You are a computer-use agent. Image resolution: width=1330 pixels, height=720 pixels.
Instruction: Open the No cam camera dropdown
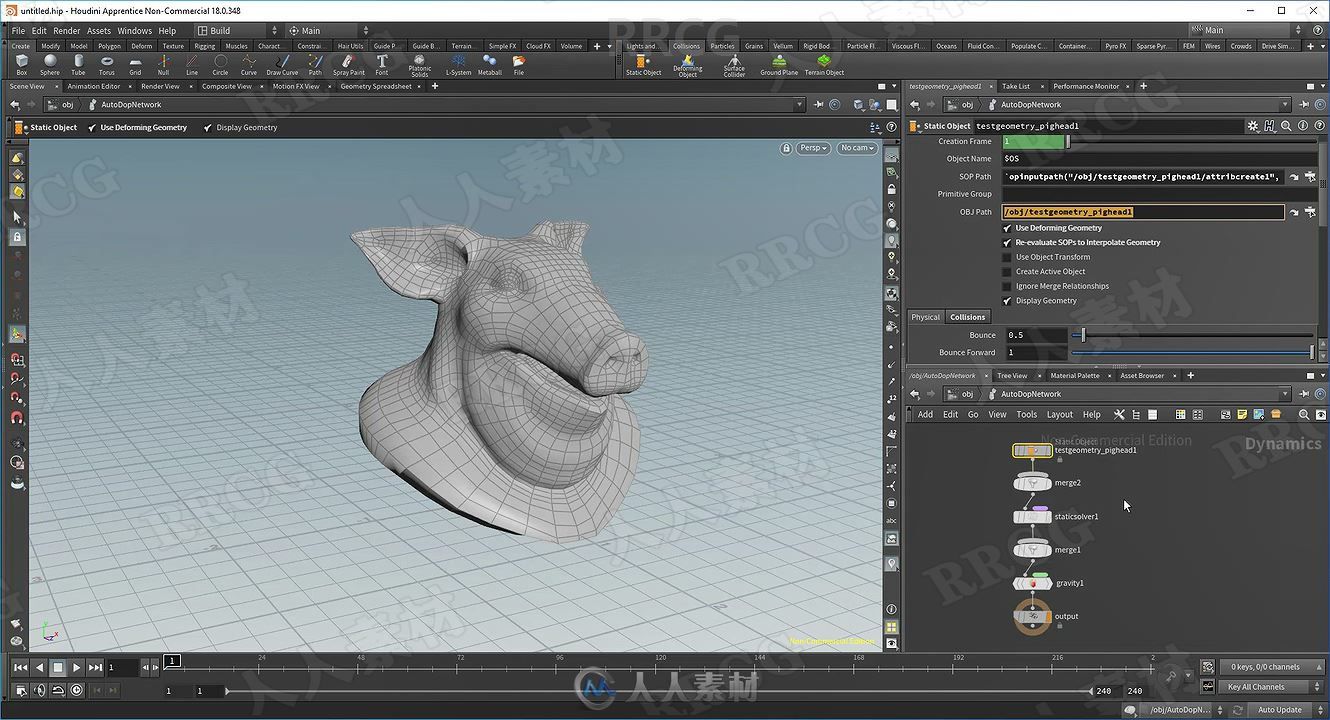pyautogui.click(x=857, y=148)
